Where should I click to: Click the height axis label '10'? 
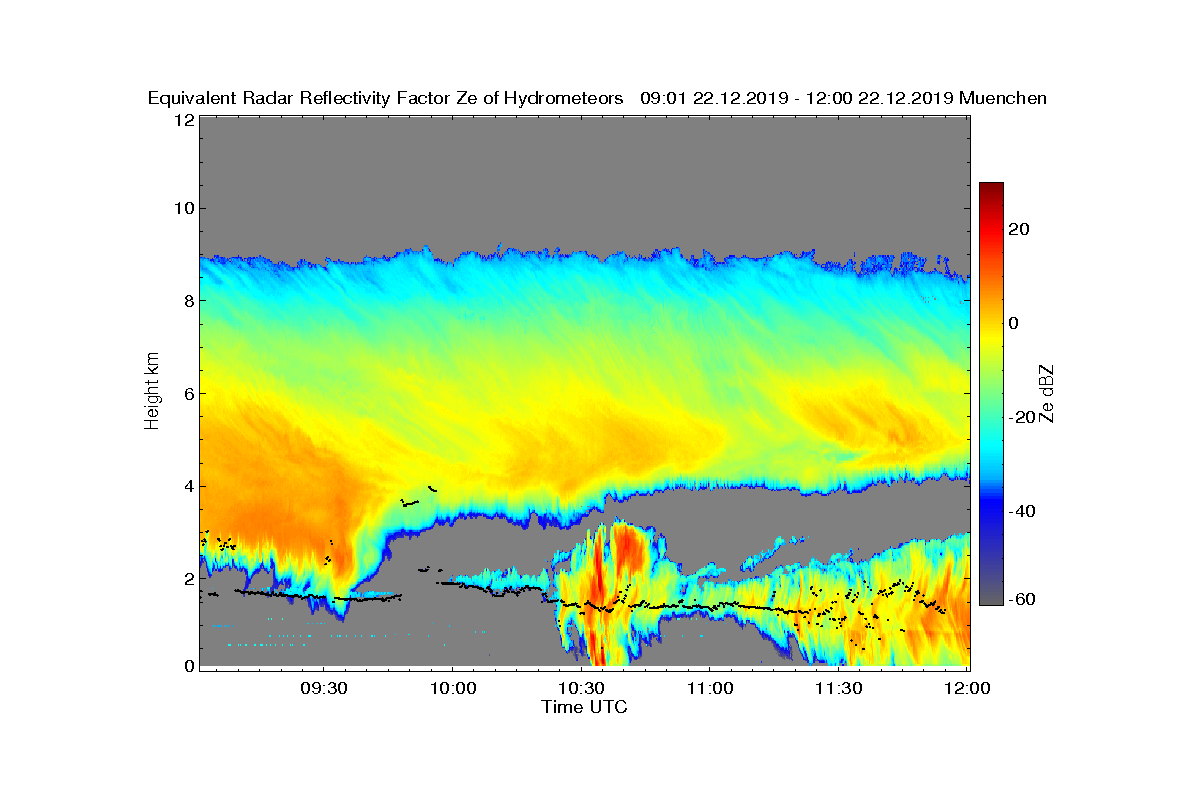coord(183,208)
